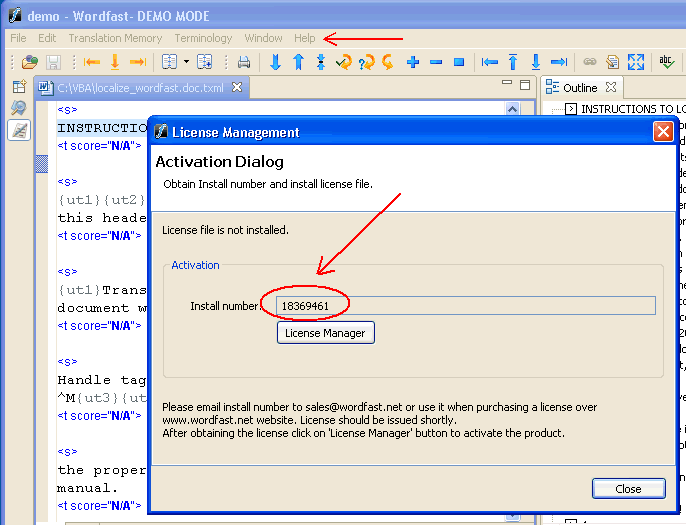
Task: Click the blue right-to-bar arrow icon
Action: pyautogui.click(x=559, y=62)
